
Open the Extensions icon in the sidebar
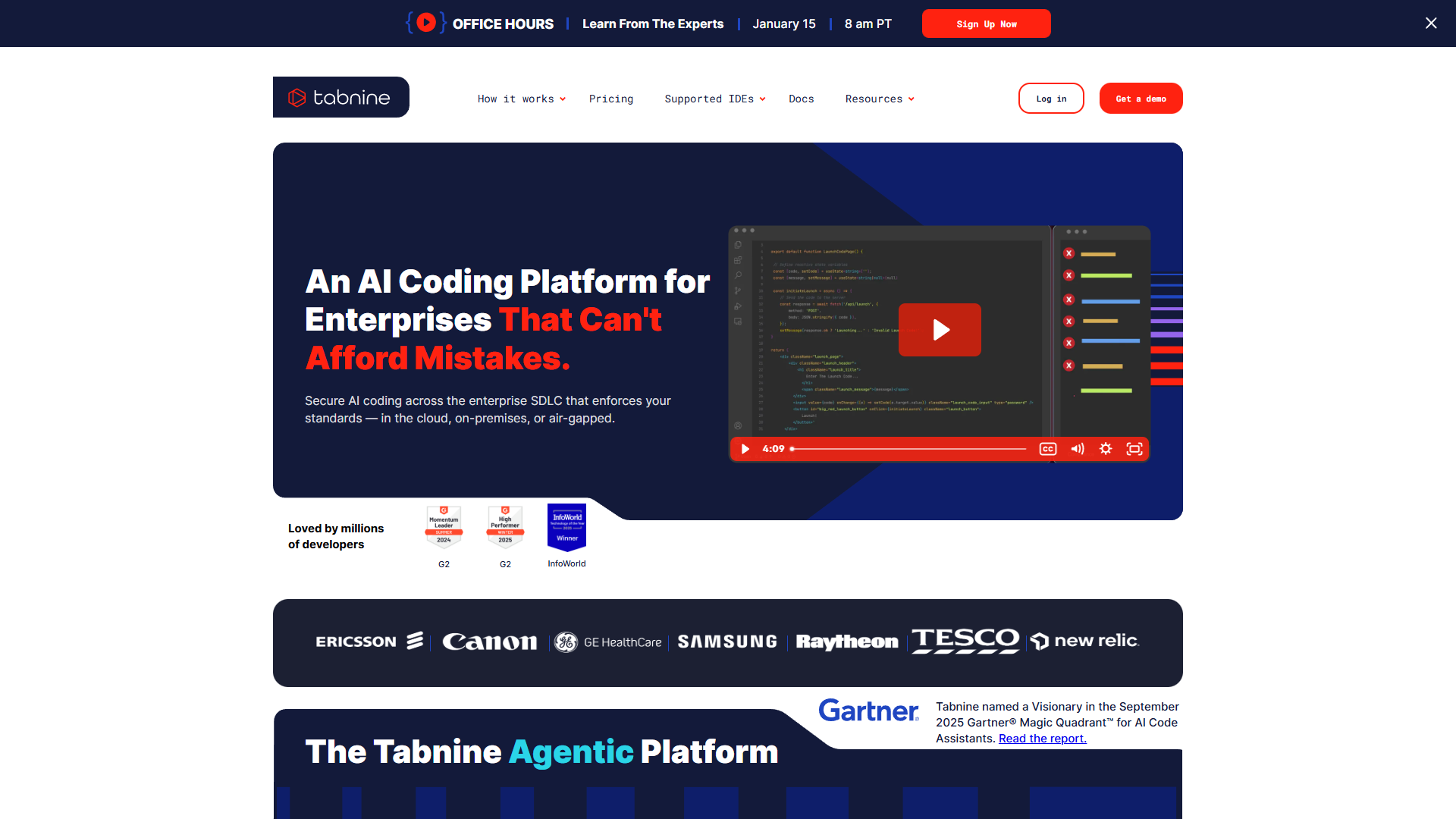pyautogui.click(x=738, y=259)
